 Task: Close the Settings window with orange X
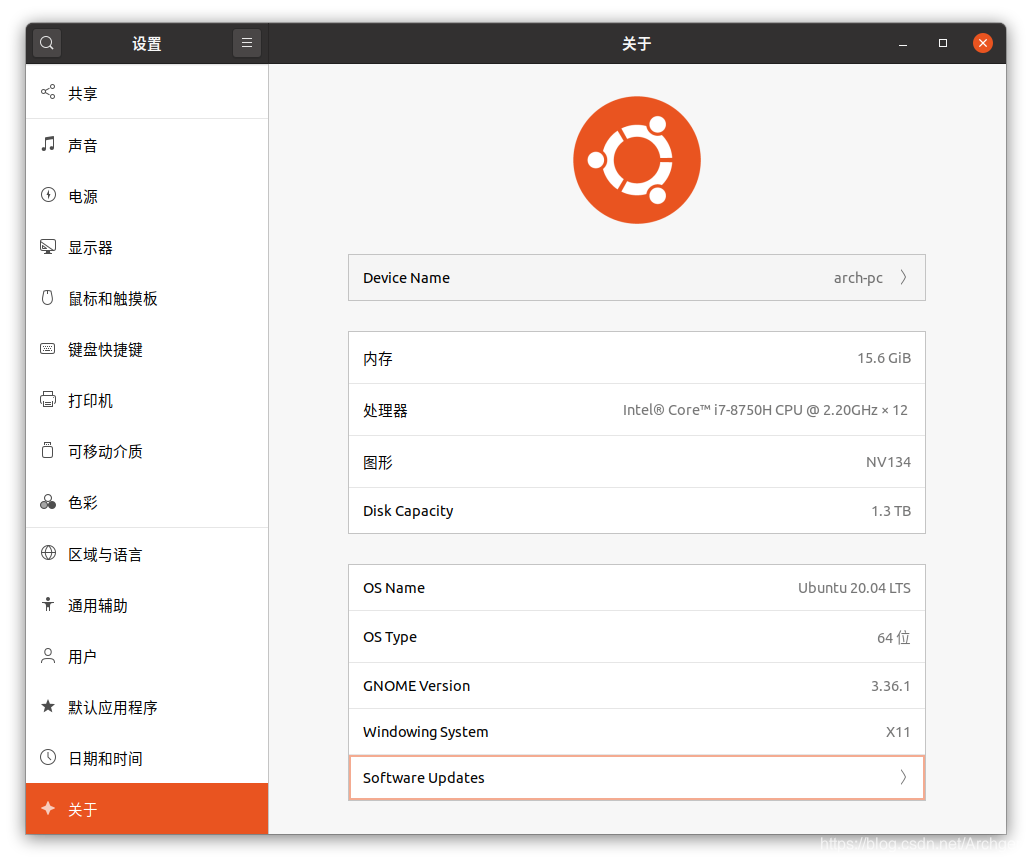(983, 43)
